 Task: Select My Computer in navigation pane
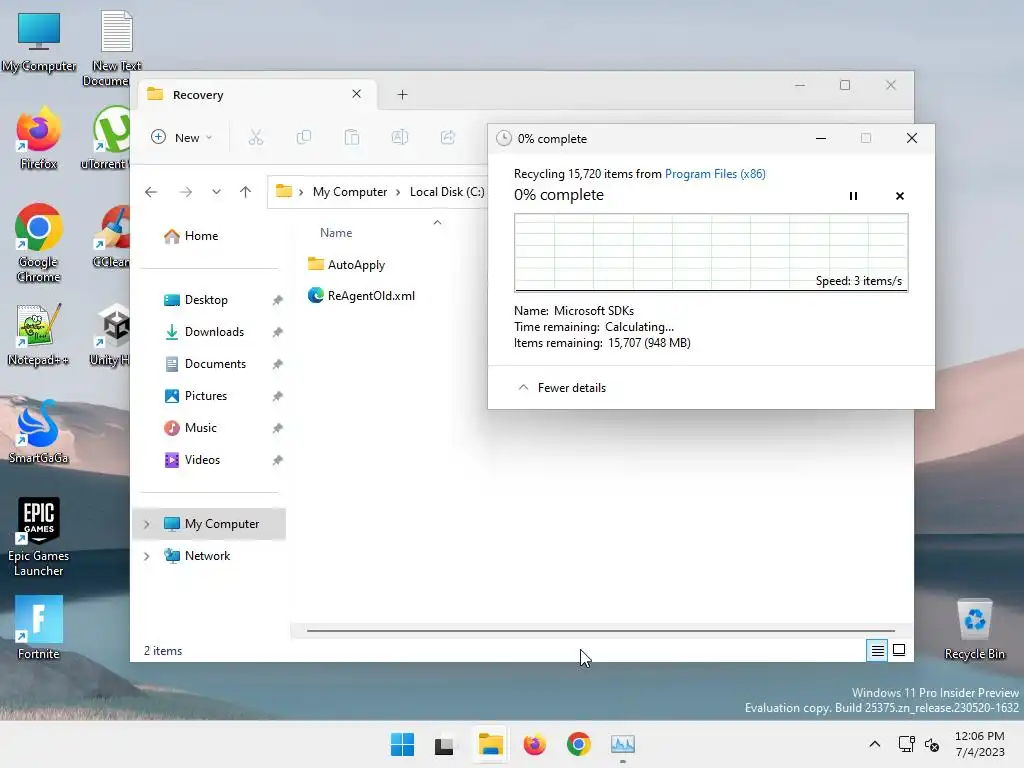tap(209, 524)
